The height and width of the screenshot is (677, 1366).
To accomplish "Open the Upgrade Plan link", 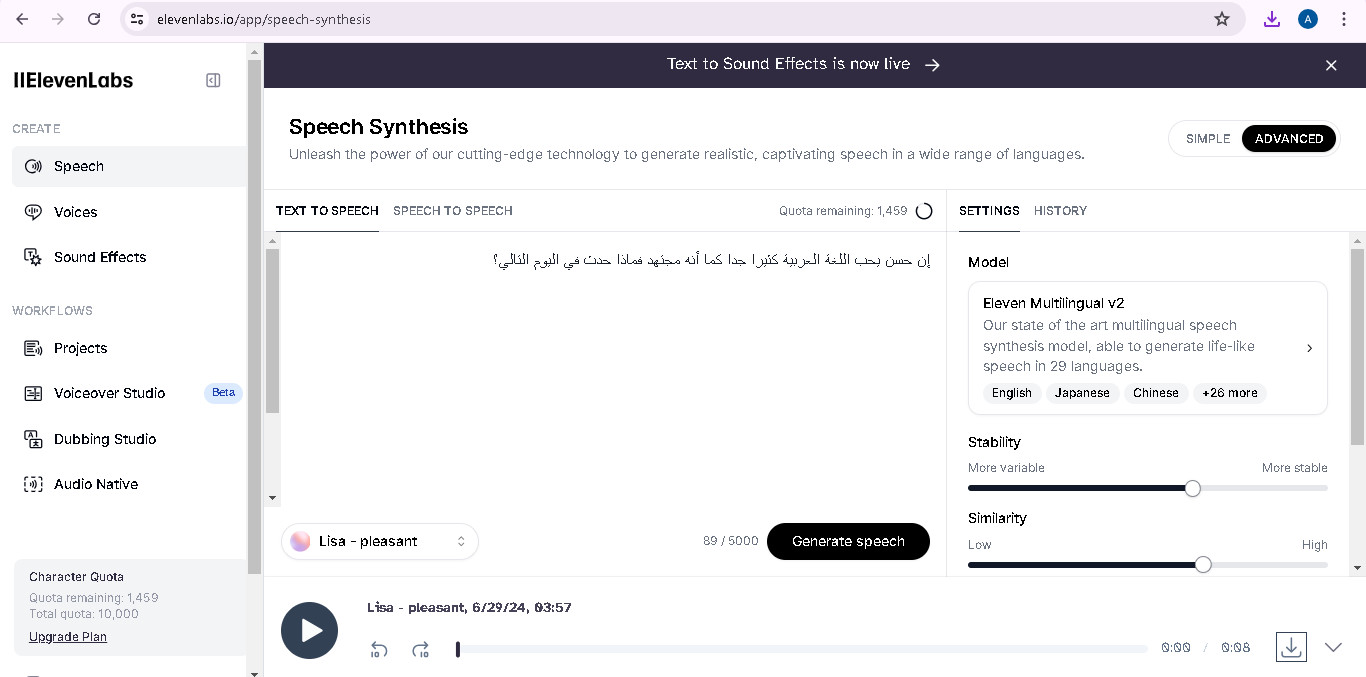I will point(68,637).
